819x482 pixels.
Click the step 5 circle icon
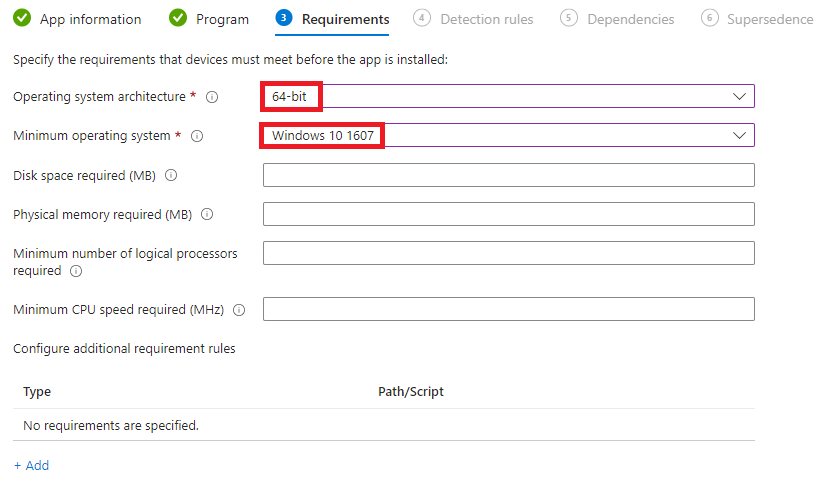569,18
